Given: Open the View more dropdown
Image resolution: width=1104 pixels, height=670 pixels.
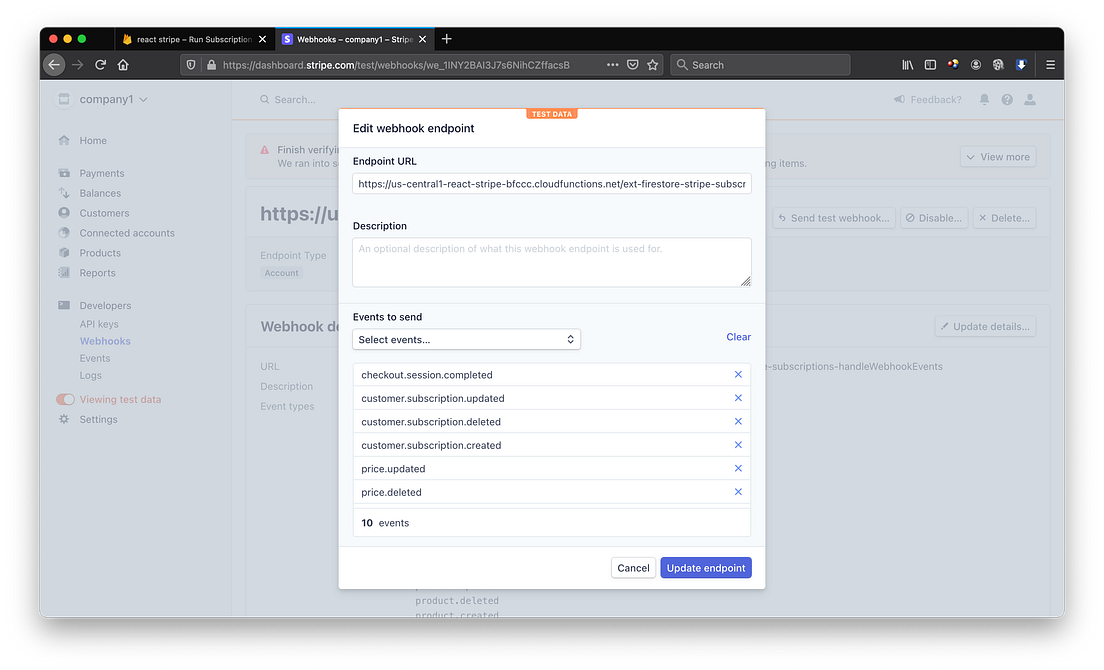Looking at the screenshot, I should coord(999,156).
